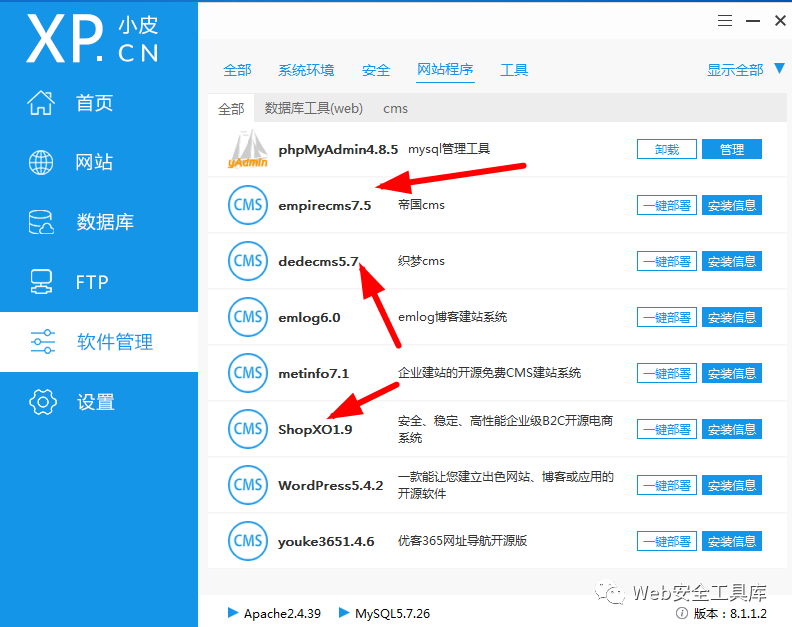
Task: Click 安装信息 for youke3651.4.6
Action: point(732,542)
